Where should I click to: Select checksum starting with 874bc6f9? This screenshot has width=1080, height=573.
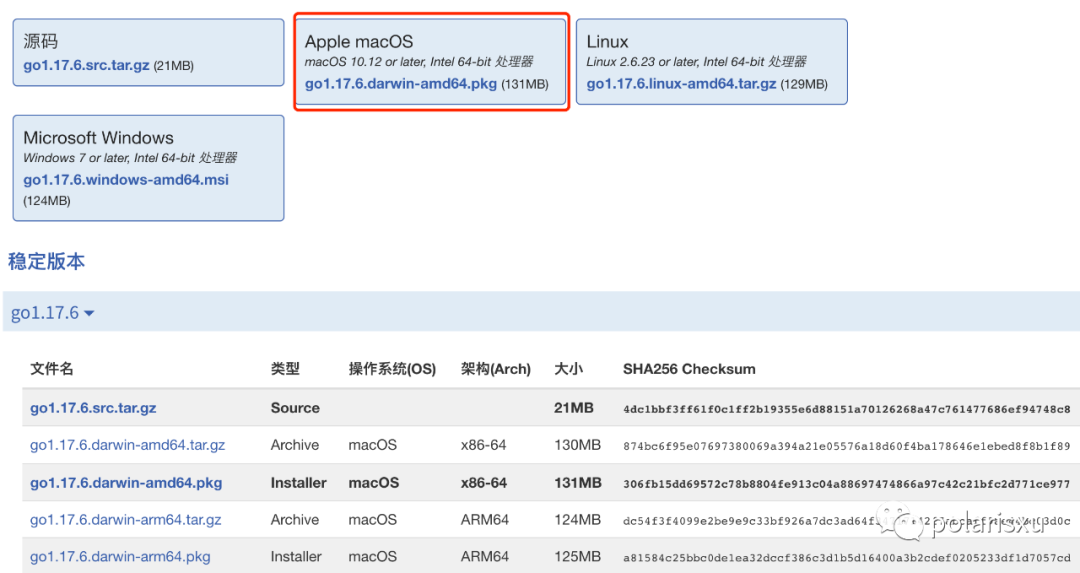(847, 446)
